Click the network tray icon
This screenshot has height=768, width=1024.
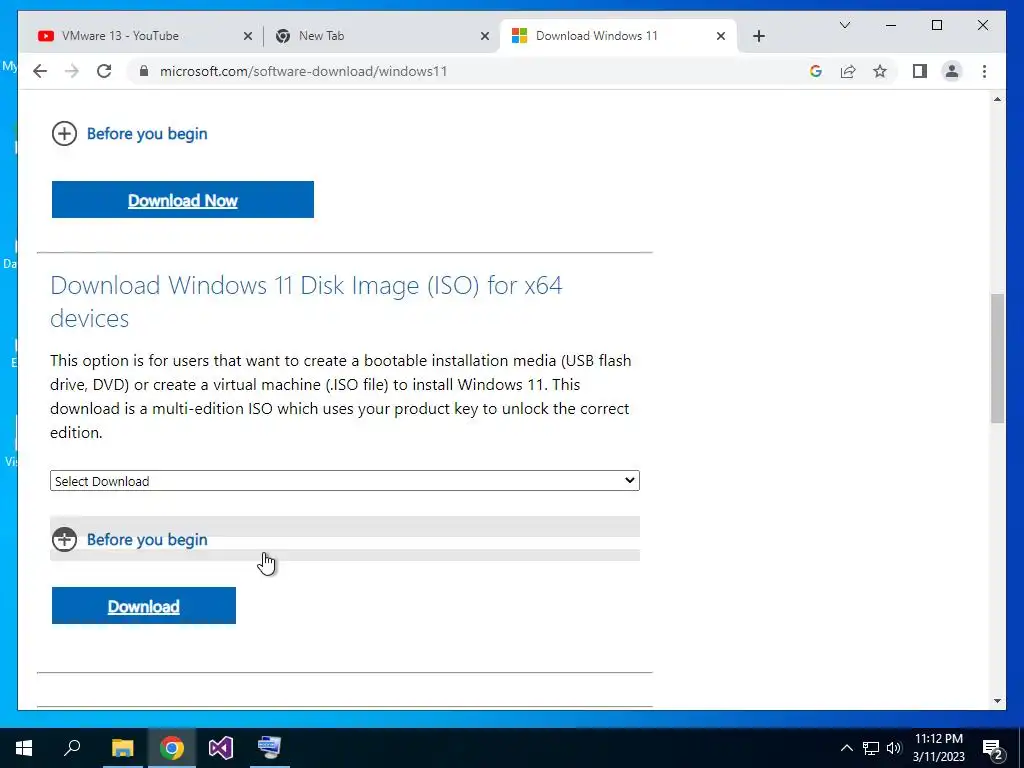click(x=871, y=748)
